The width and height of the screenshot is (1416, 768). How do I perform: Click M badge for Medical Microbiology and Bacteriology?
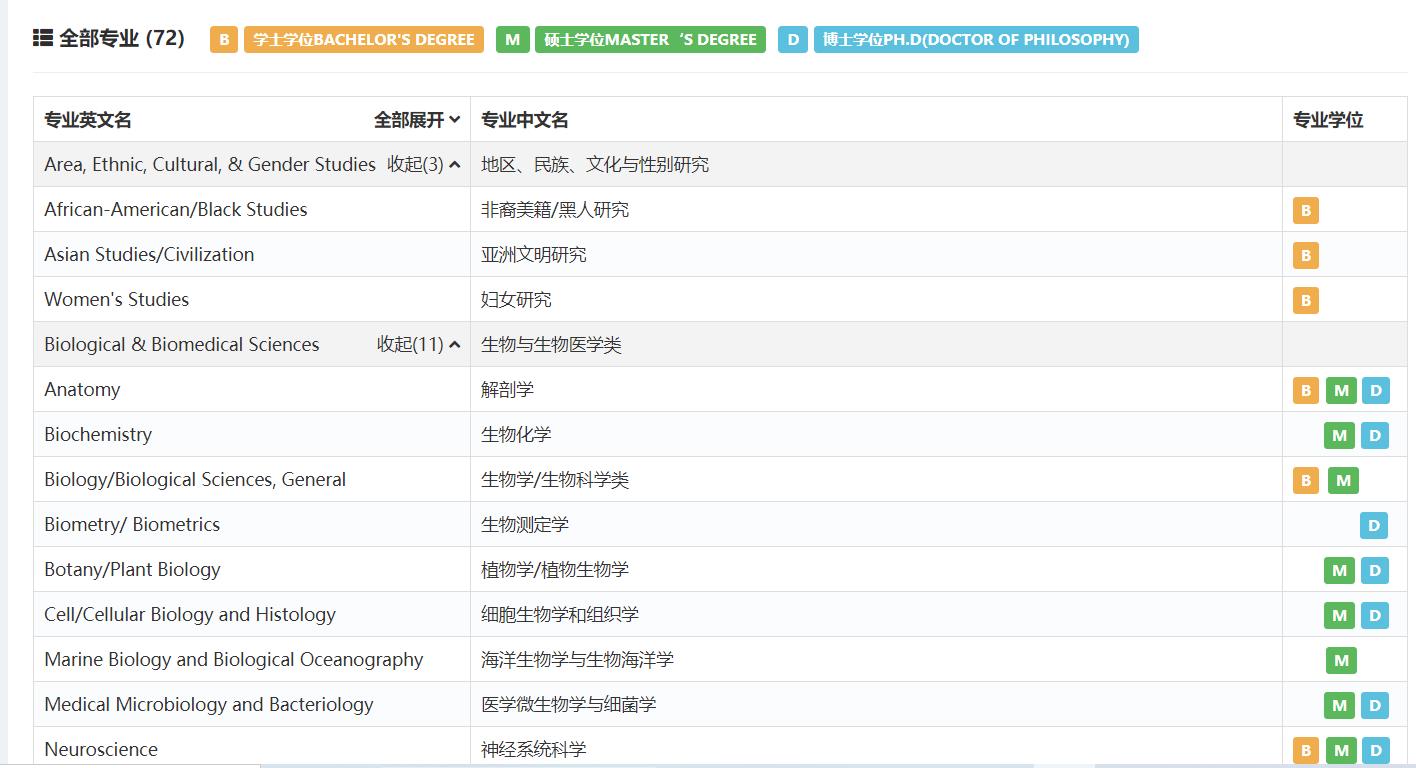pos(1339,705)
